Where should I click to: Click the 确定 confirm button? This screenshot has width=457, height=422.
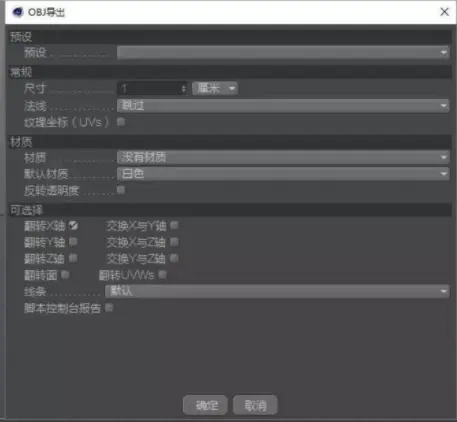click(205, 405)
